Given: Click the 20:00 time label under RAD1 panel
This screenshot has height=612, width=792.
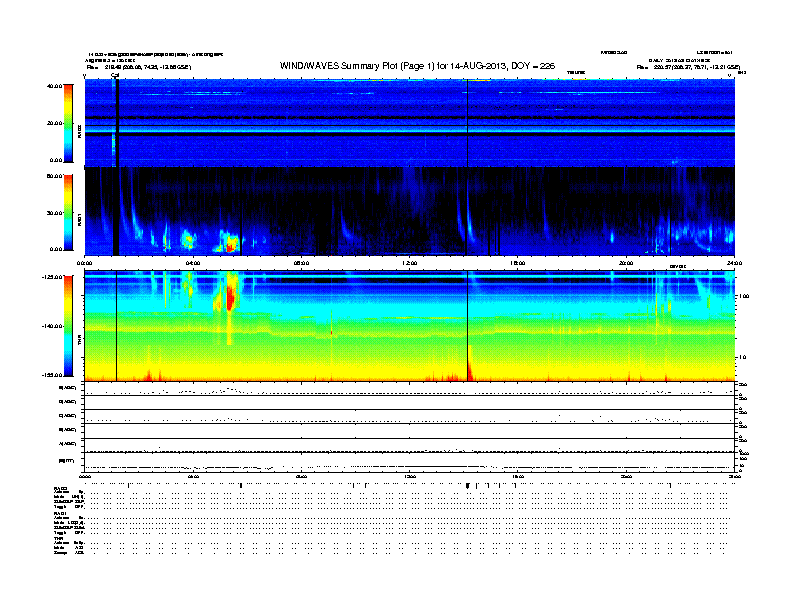Looking at the screenshot, I should click(626, 263).
